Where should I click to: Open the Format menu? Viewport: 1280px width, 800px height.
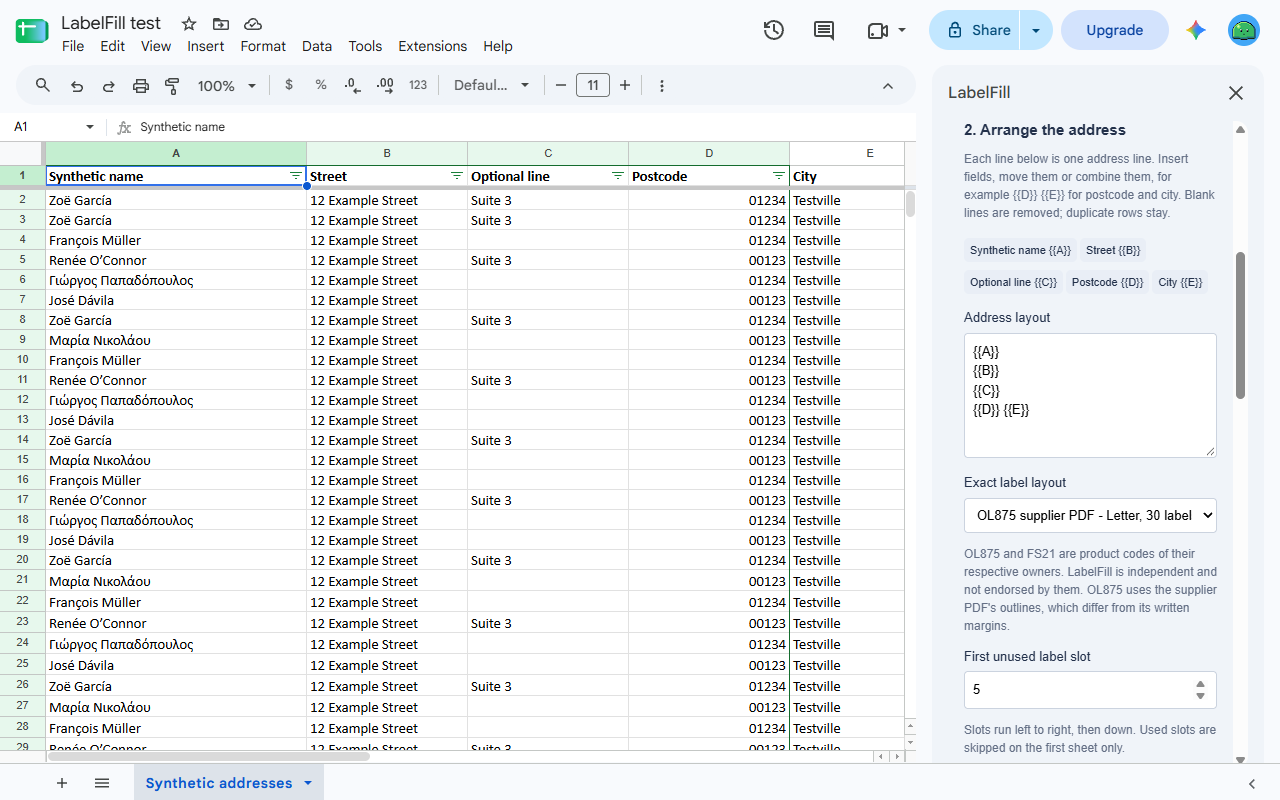(263, 46)
